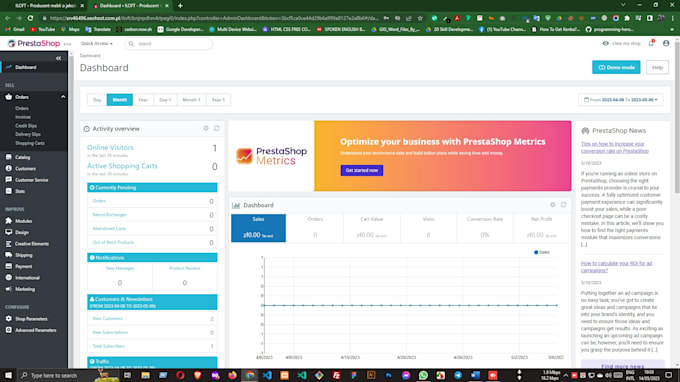The width and height of the screenshot is (680, 382).
Task: Open the date range picker dropdown
Action: click(x=621, y=100)
